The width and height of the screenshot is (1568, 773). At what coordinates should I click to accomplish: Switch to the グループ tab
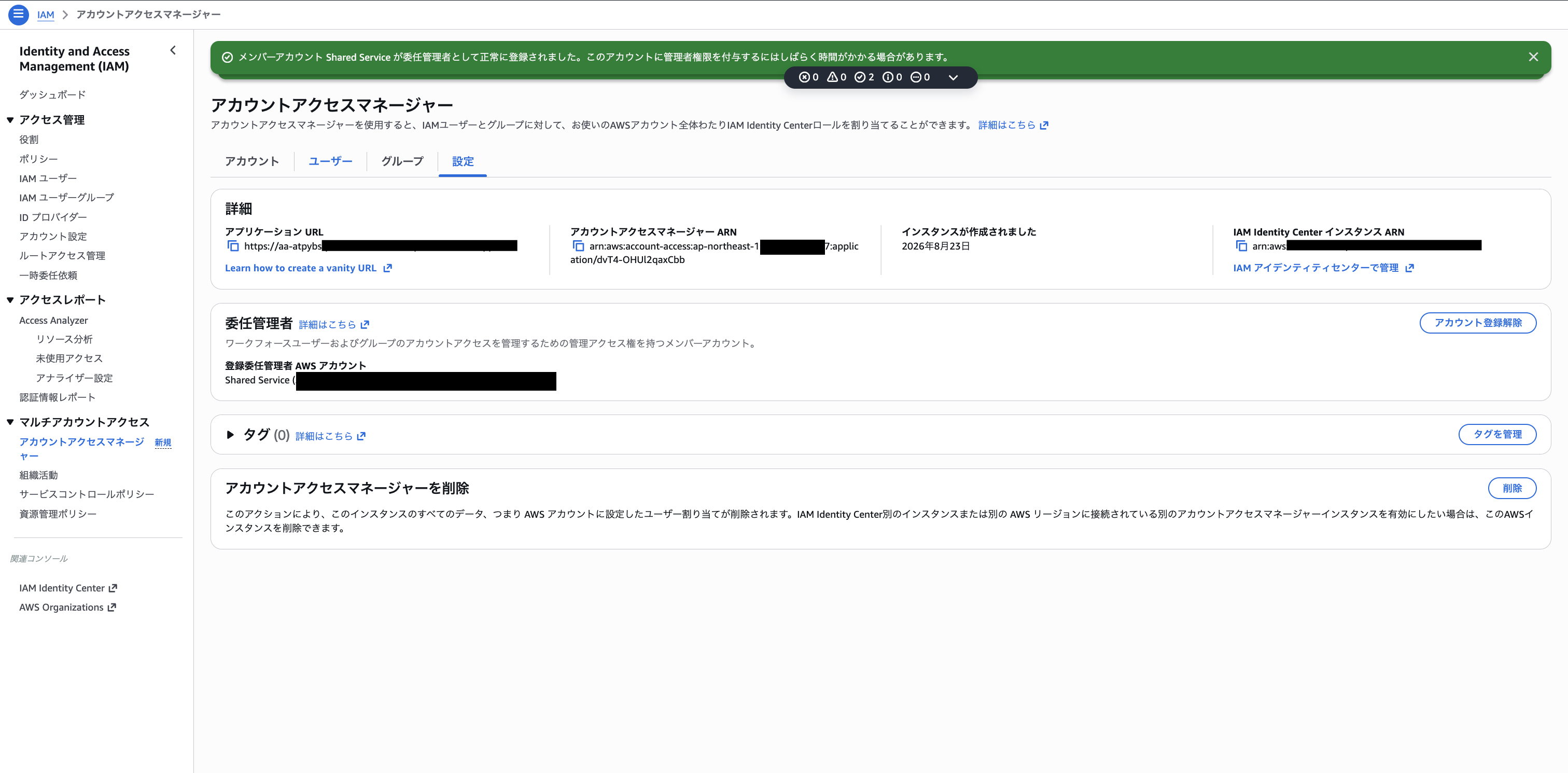[x=402, y=161]
